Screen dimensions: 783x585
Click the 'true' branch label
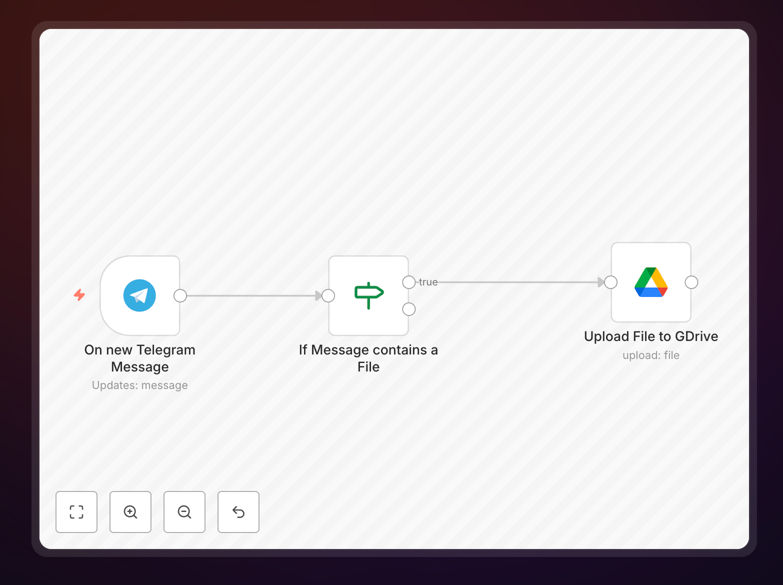point(428,282)
